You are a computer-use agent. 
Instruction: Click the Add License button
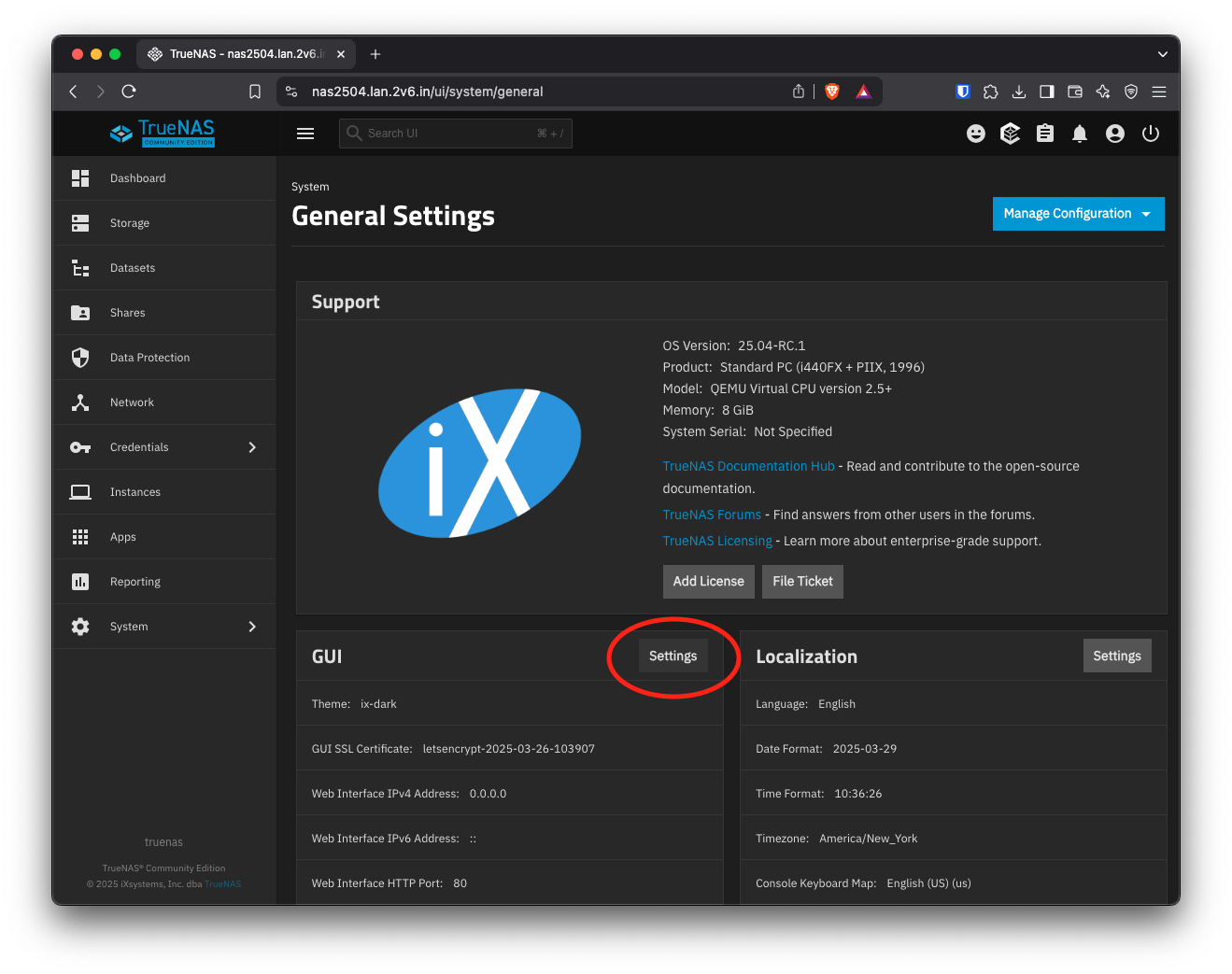(x=709, y=581)
